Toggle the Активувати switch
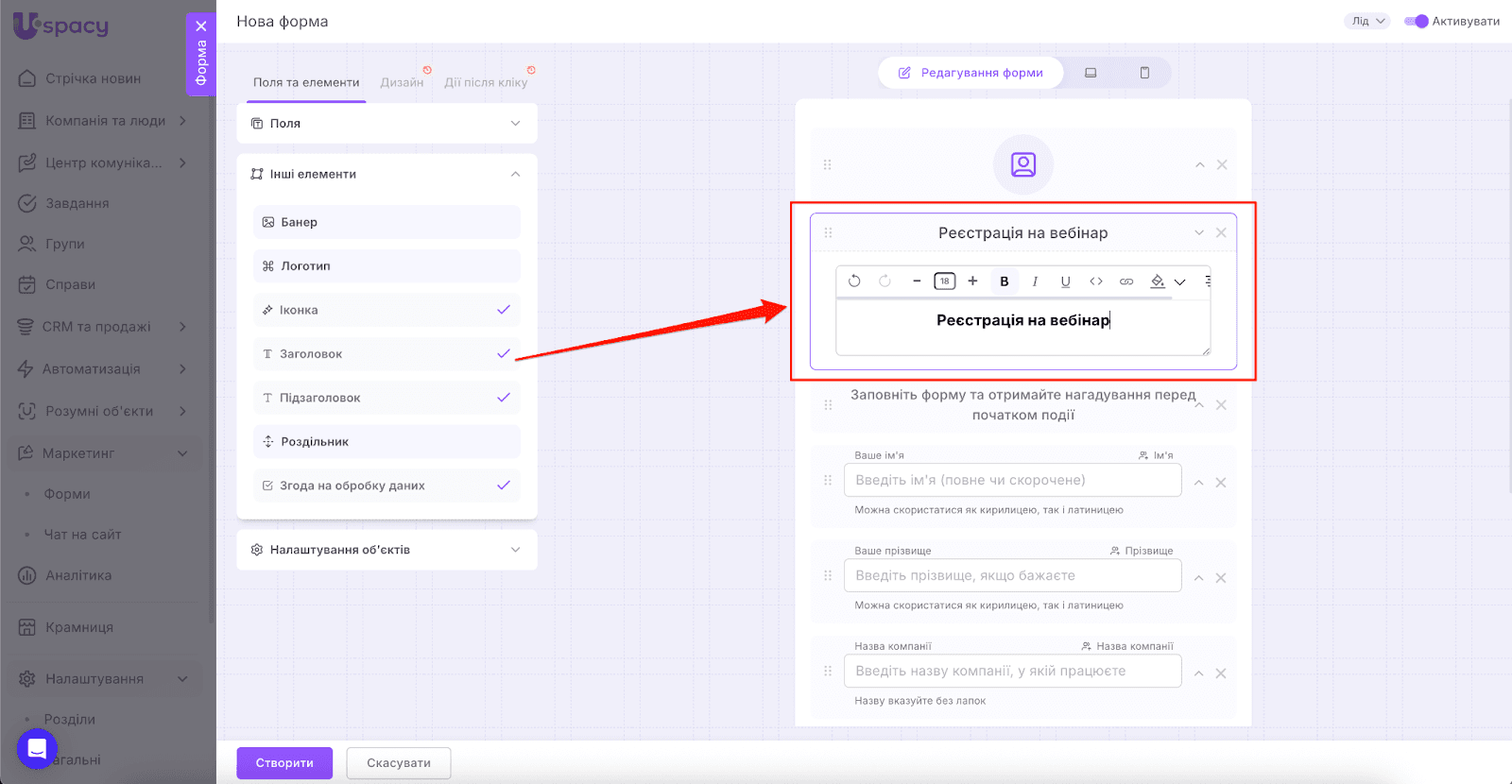Viewport: 1512px width, 784px height. pos(1416,22)
